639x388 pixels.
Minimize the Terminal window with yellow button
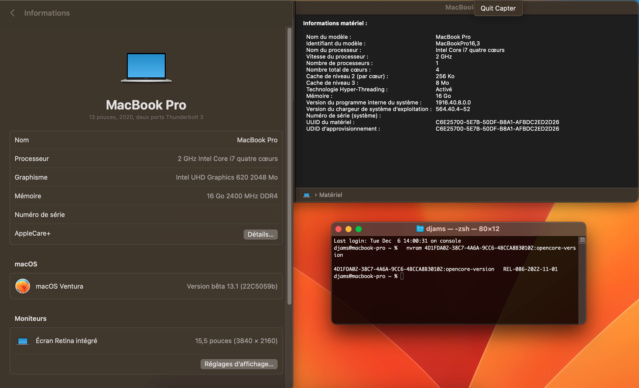pyautogui.click(x=348, y=229)
